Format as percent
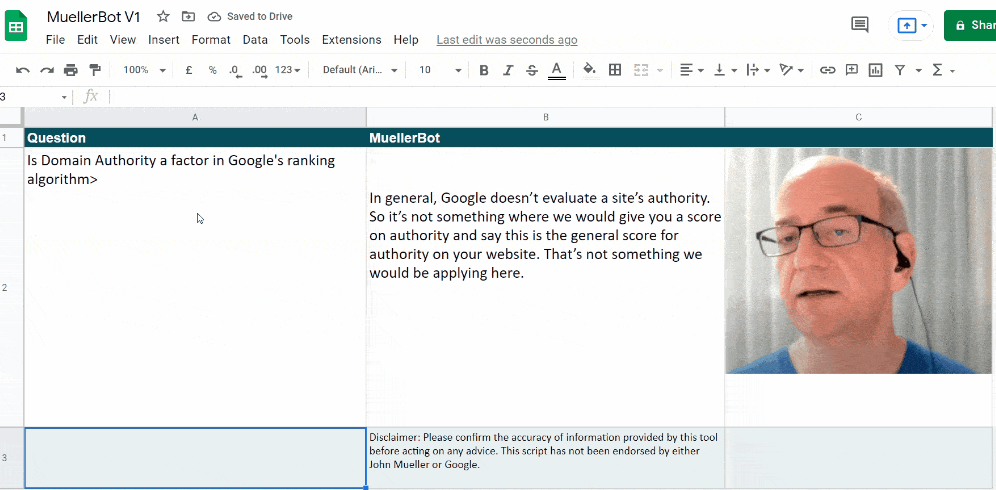This screenshot has width=996, height=490. 212,70
